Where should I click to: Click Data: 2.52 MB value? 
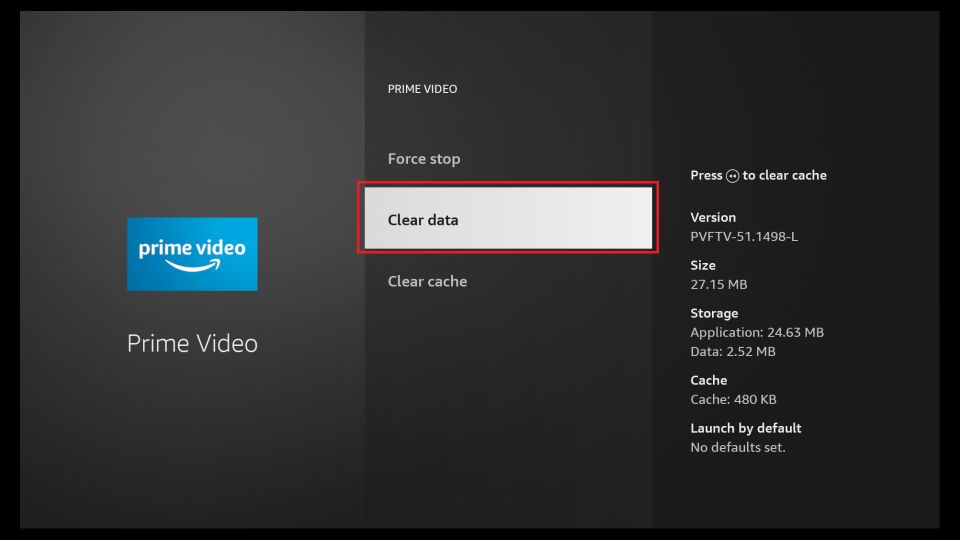733,351
